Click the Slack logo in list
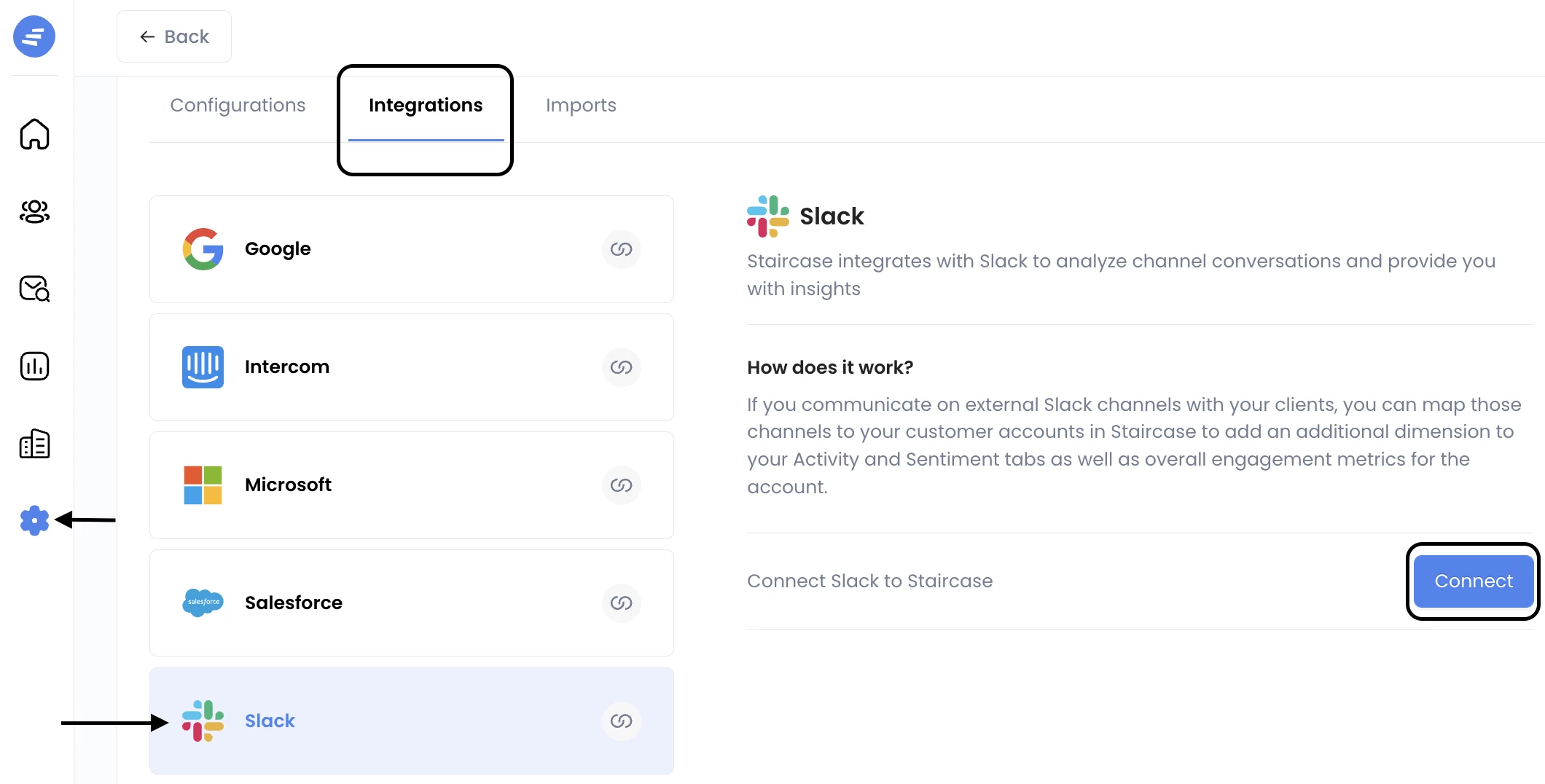 (x=203, y=721)
